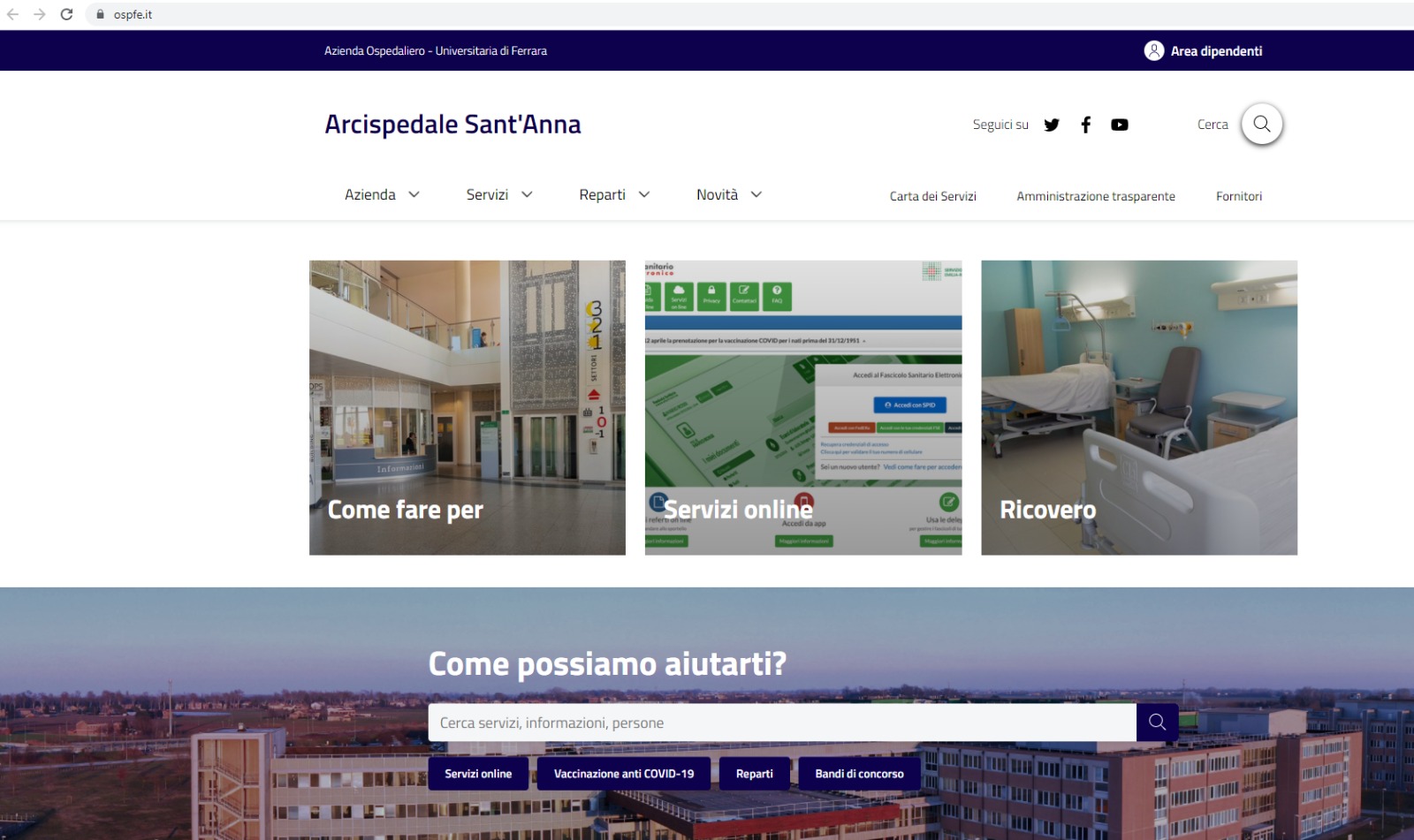Open the Twitter social link icon
Viewport: 1414px width, 840px height.
pos(1052,125)
